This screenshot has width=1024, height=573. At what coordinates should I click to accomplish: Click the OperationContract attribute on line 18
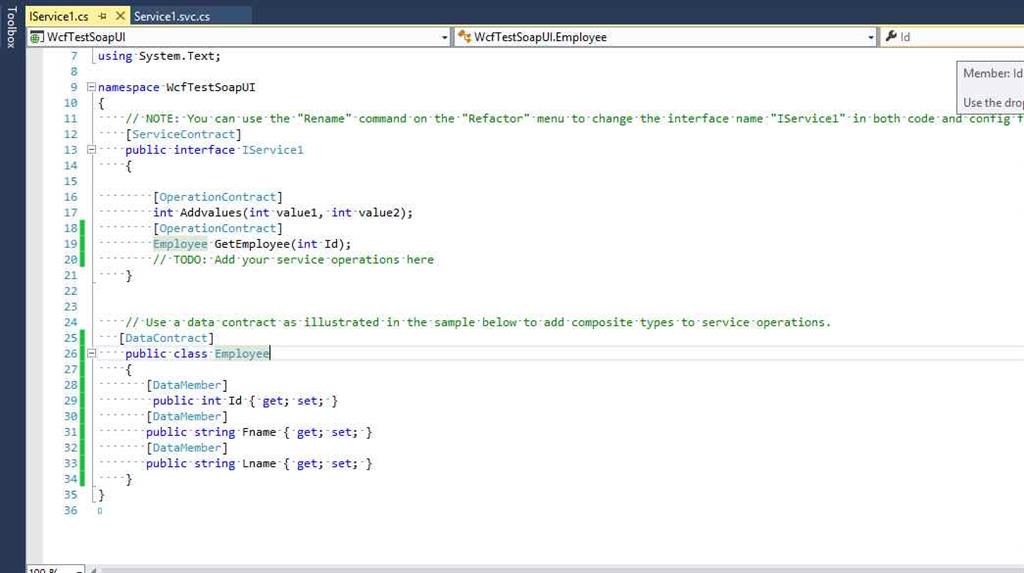click(217, 228)
